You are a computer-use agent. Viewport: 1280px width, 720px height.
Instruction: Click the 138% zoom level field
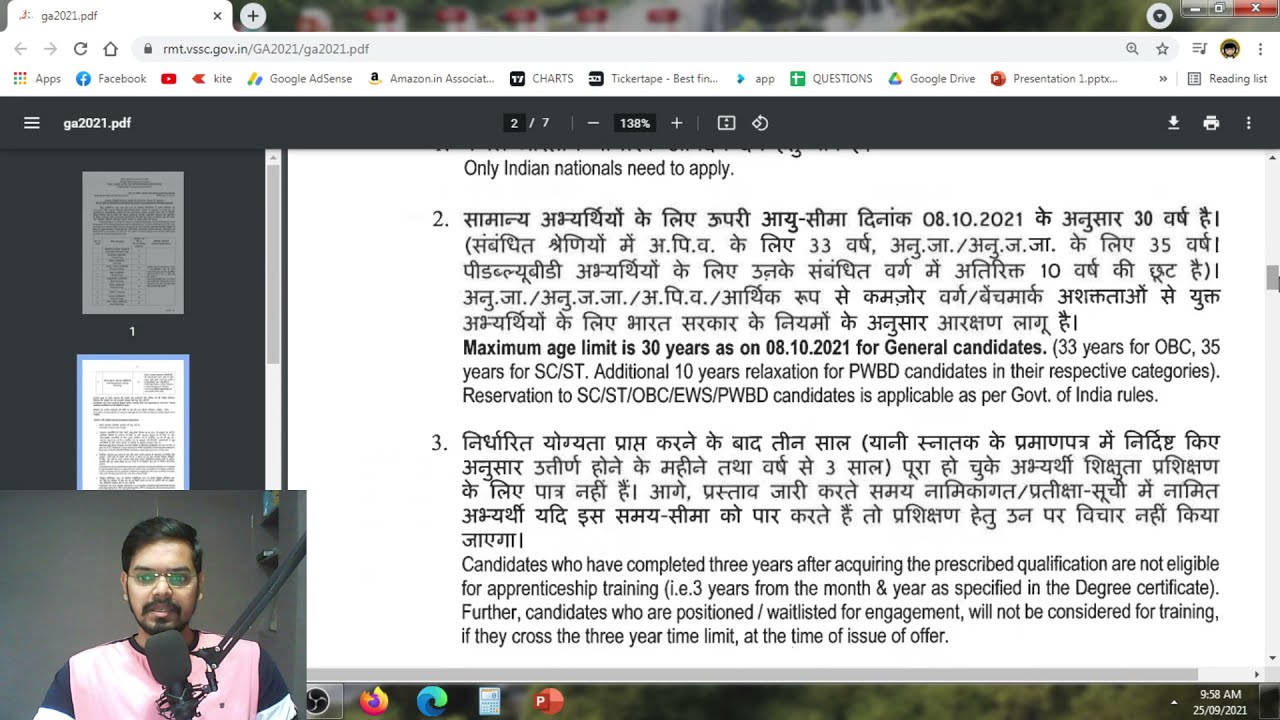tap(634, 123)
